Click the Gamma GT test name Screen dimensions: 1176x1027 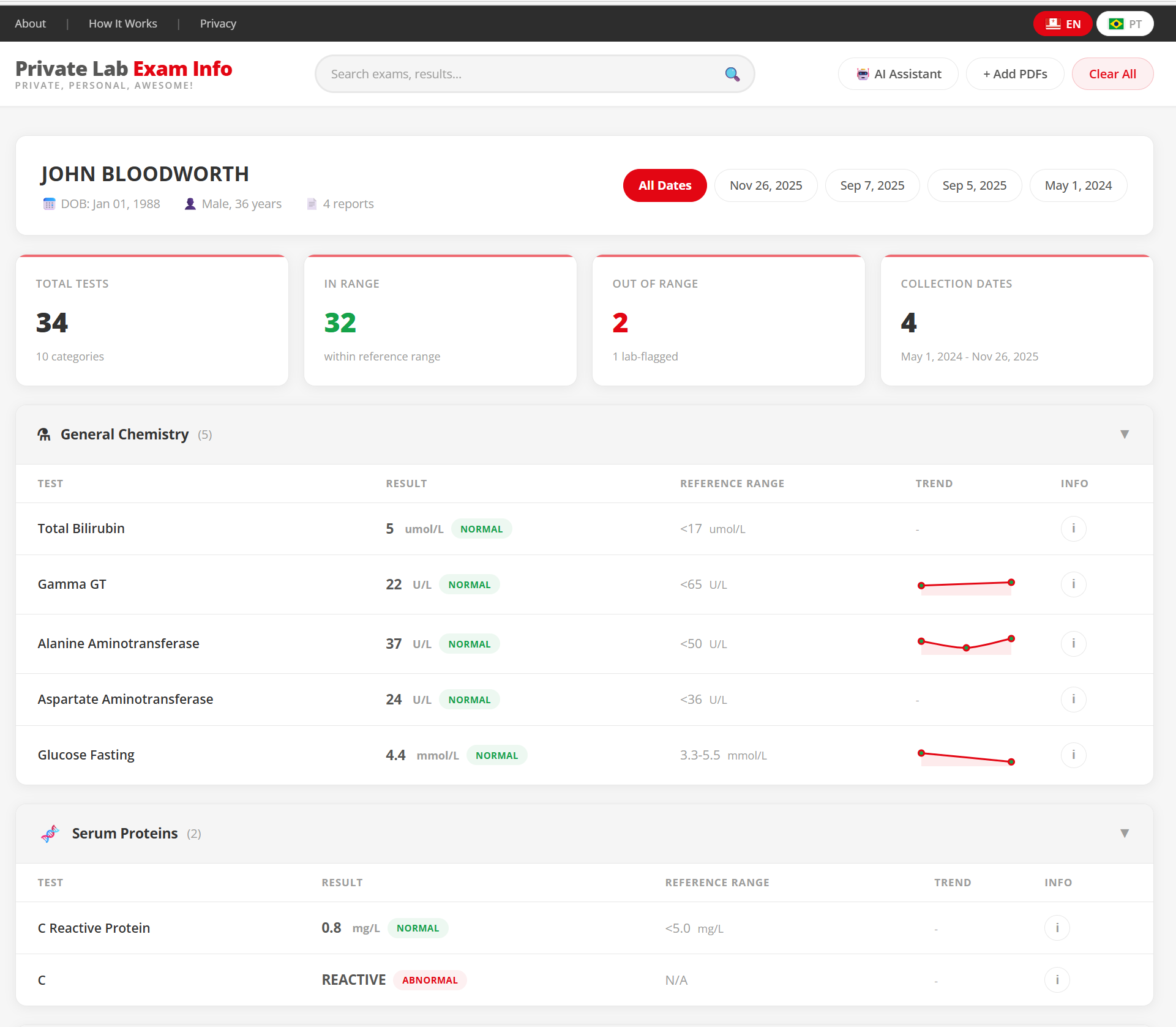click(72, 584)
